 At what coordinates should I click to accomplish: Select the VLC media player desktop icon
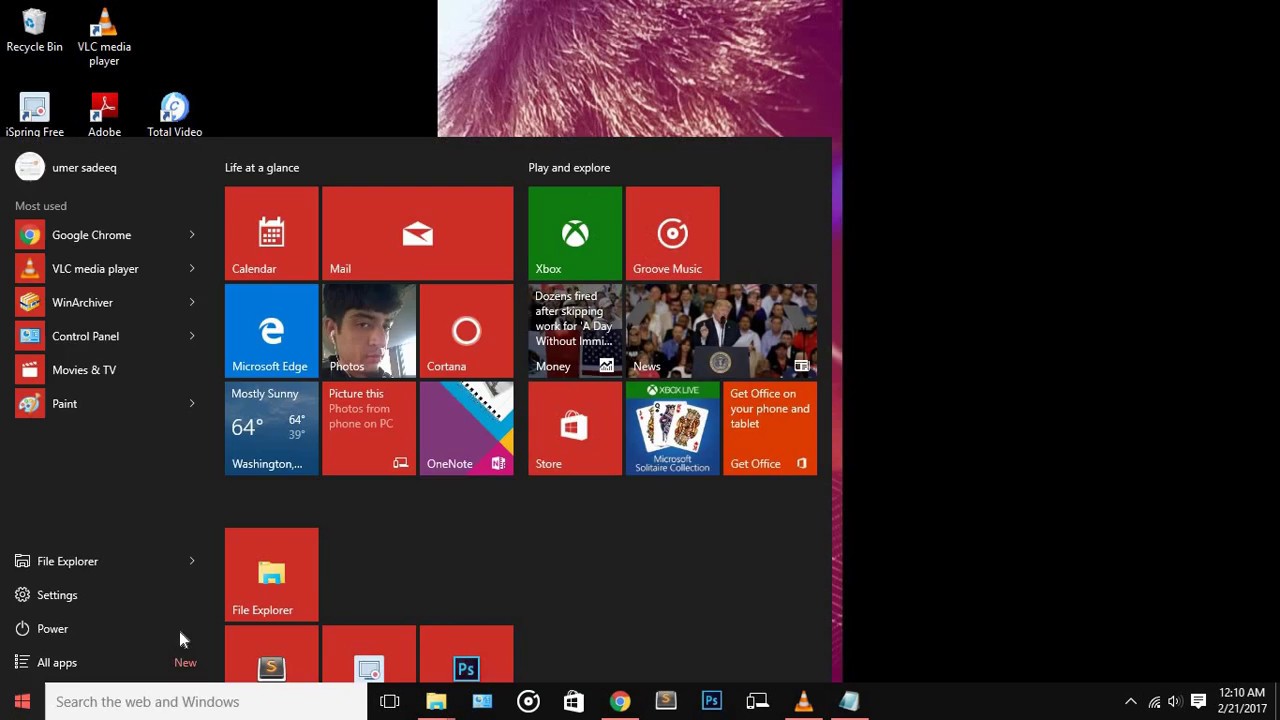pos(104,37)
